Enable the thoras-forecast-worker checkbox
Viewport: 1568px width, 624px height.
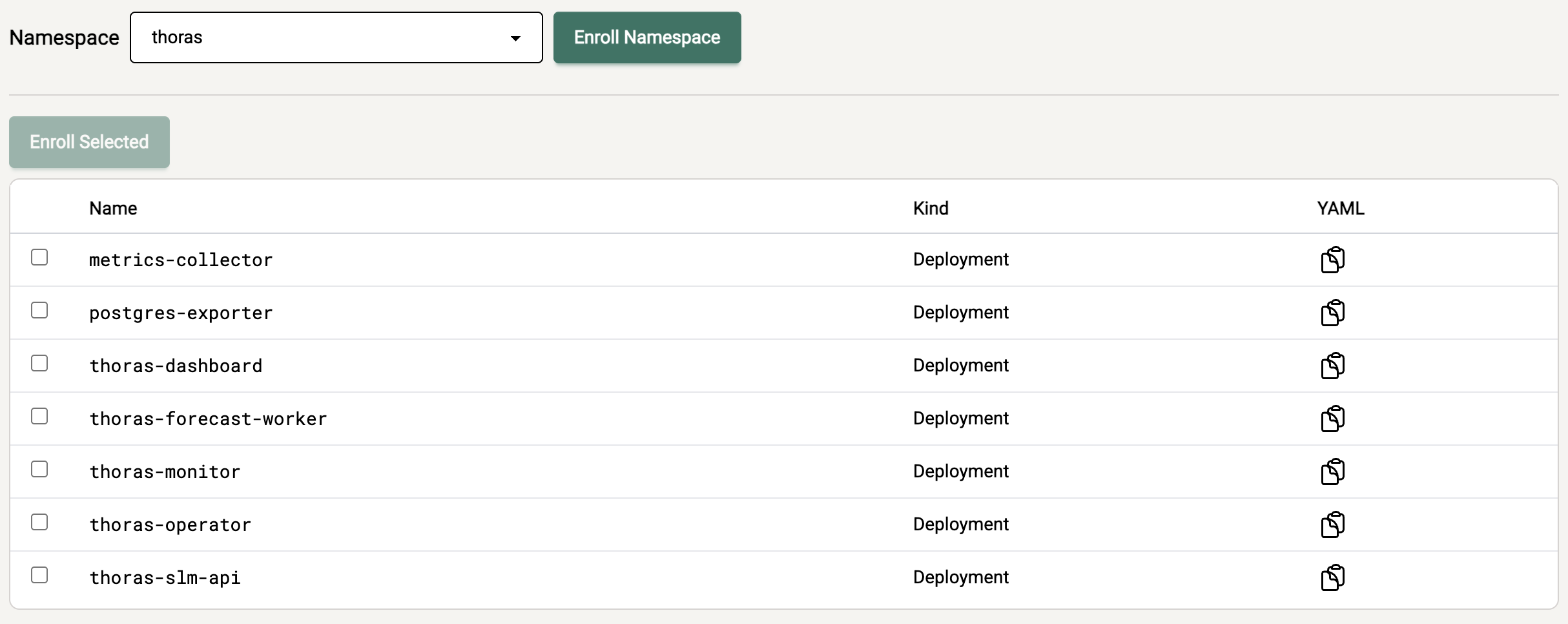tap(39, 416)
